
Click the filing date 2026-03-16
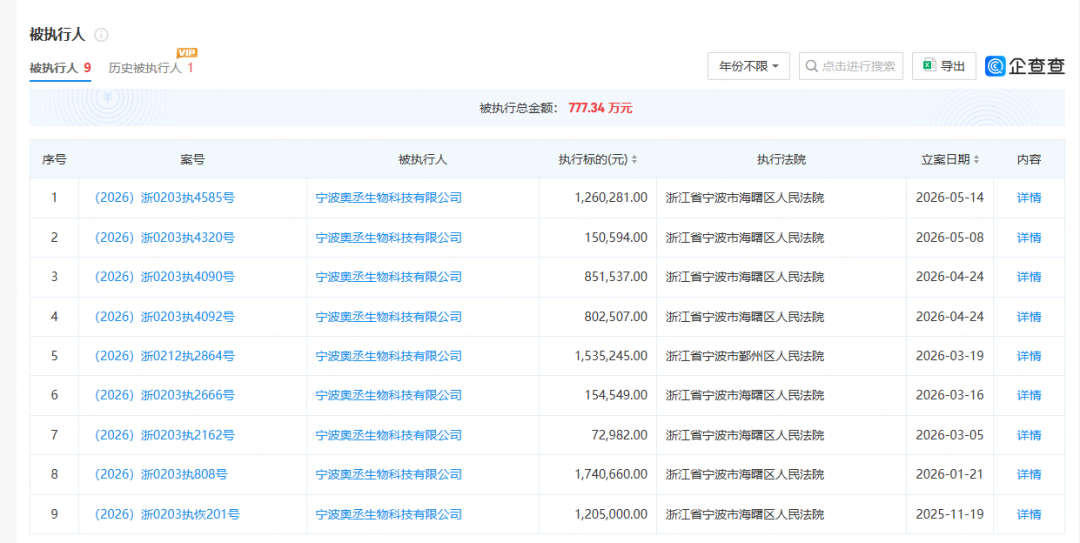(x=950, y=396)
